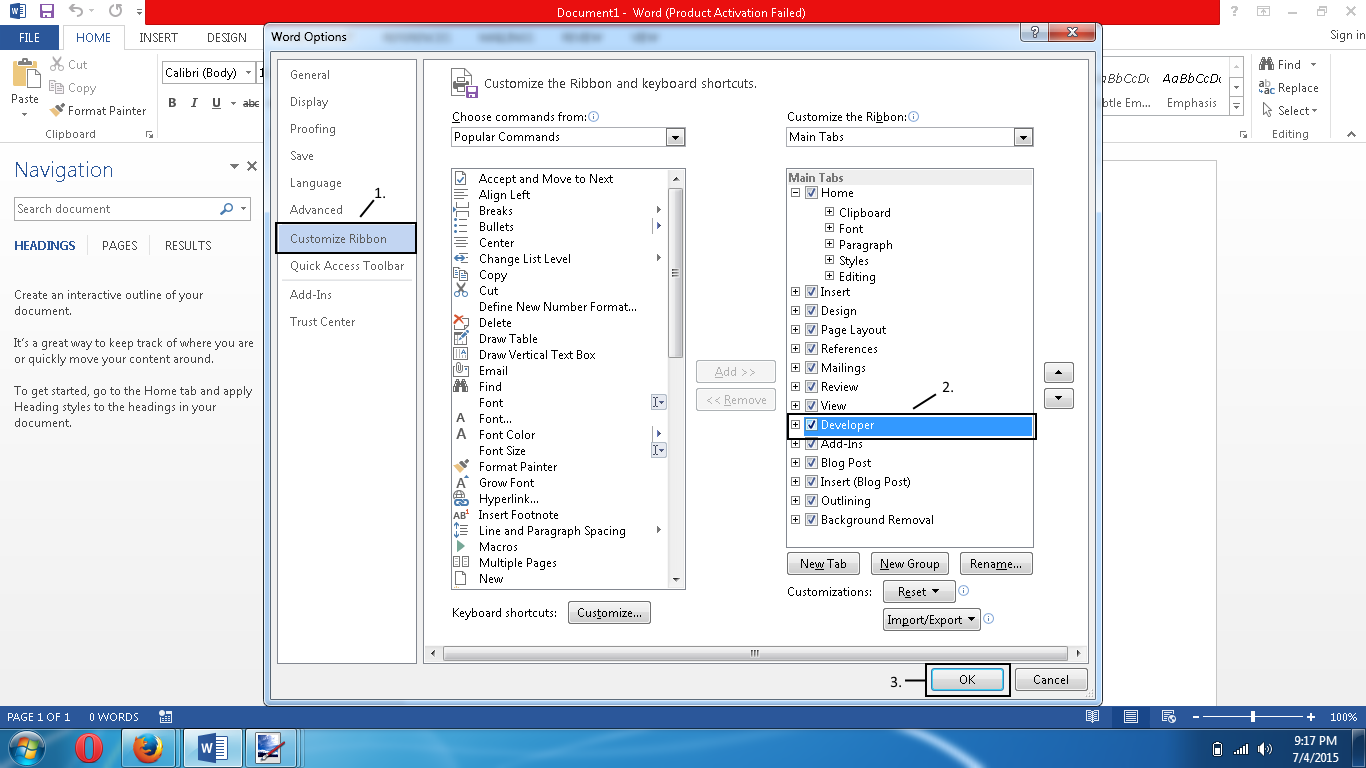The height and width of the screenshot is (768, 1366).
Task: Toggle the Page Layout checkbox
Action: coord(812,330)
